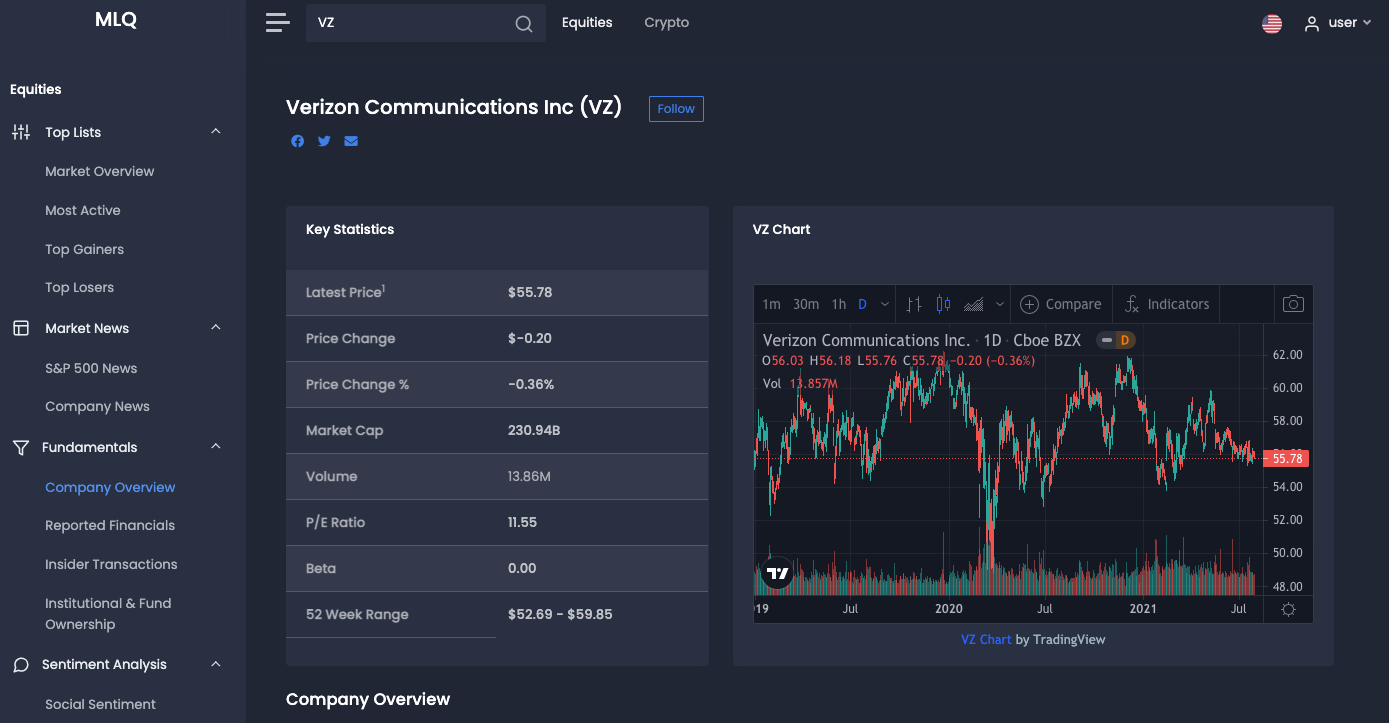Collapse the Top Lists section
The width and height of the screenshot is (1389, 723).
pyautogui.click(x=216, y=132)
